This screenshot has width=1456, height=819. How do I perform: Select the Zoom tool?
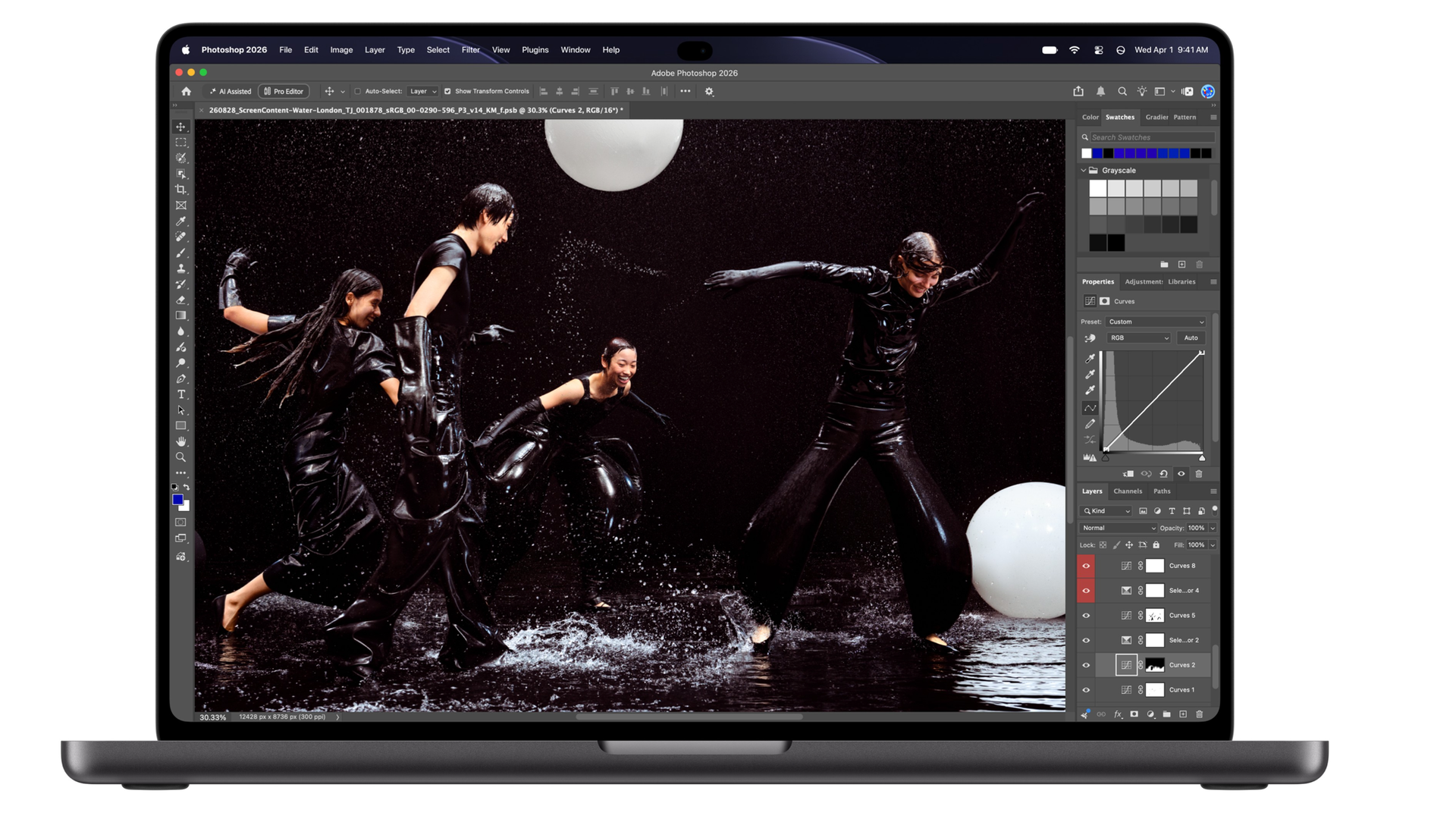tap(180, 457)
